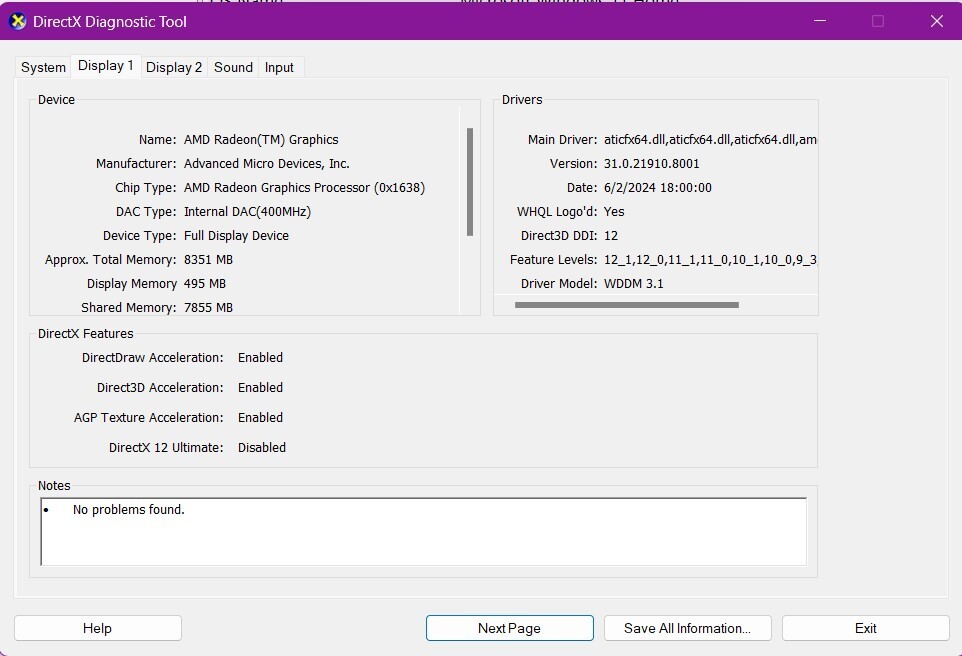Viewport: 962px width, 656px height.
Task: Click the '8351 MB' total memory value
Action: pos(208,260)
